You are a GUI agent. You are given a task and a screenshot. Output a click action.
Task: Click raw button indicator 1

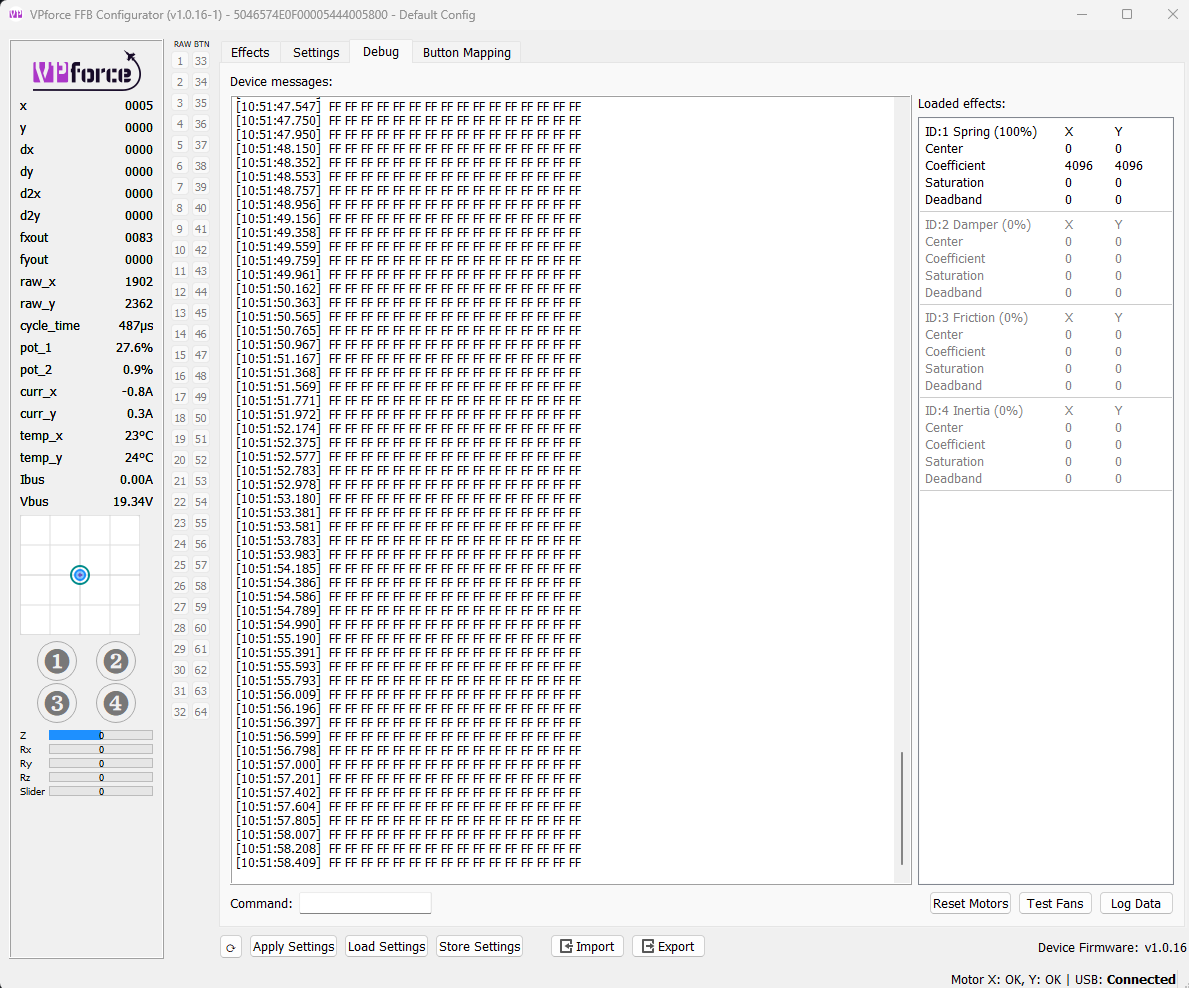point(180,61)
